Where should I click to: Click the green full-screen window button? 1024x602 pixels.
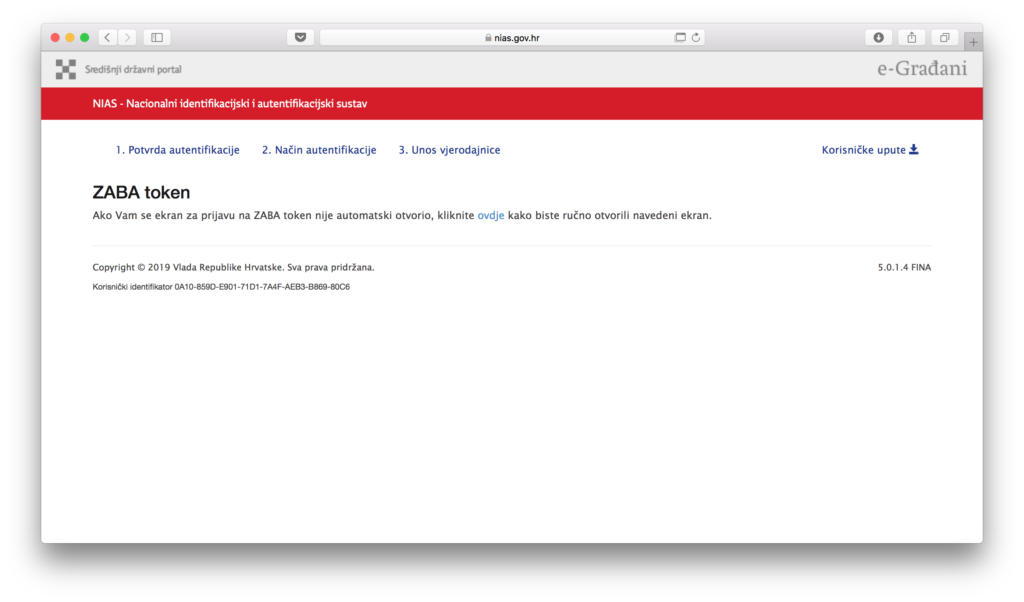[85, 38]
